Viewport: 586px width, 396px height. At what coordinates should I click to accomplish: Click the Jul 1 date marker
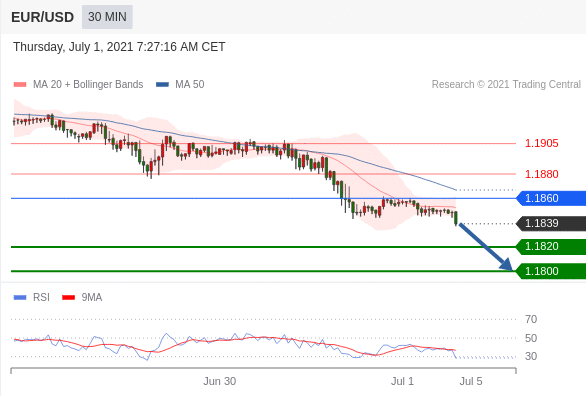tap(402, 381)
